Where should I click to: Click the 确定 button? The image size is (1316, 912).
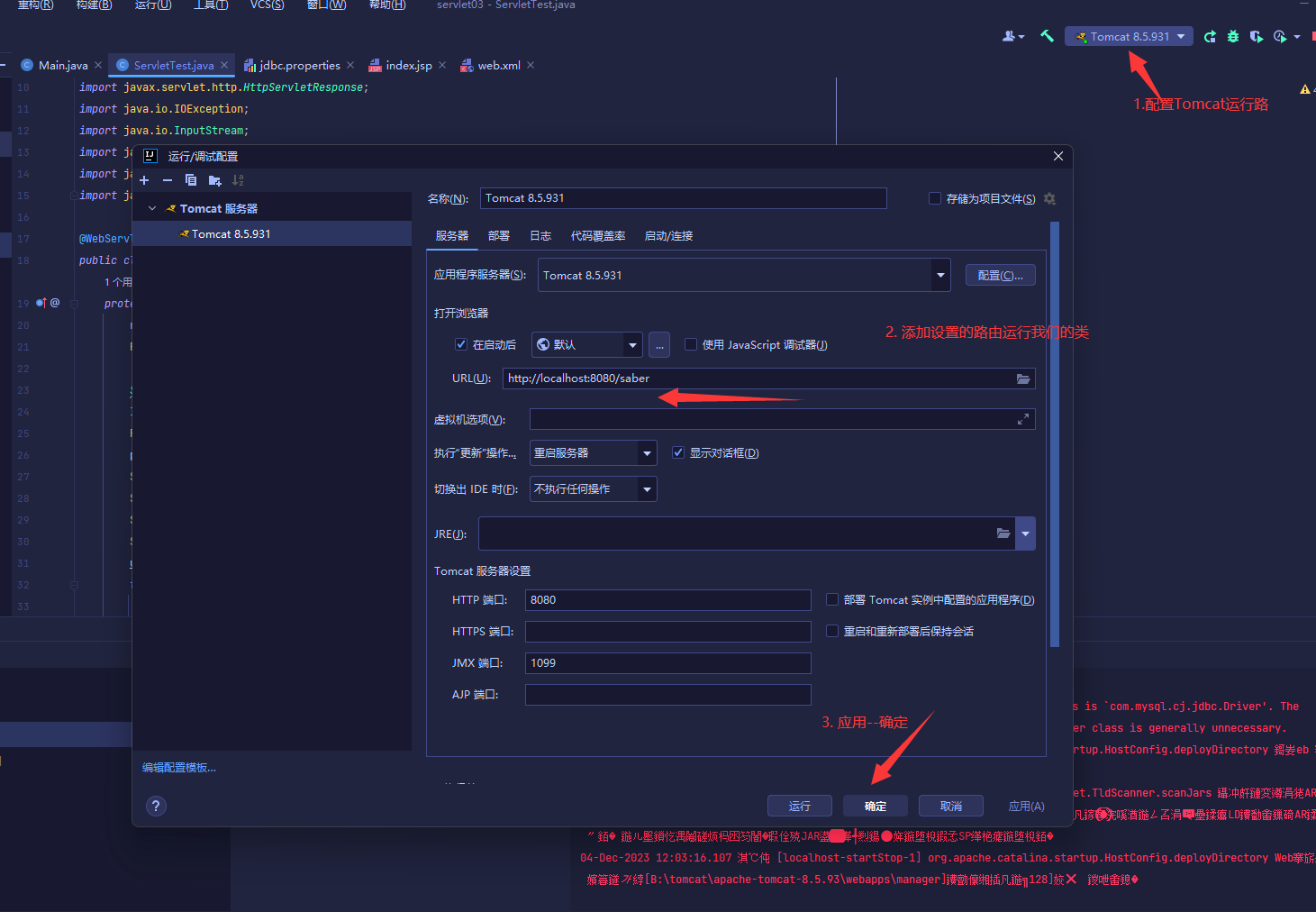pyautogui.click(x=875, y=806)
